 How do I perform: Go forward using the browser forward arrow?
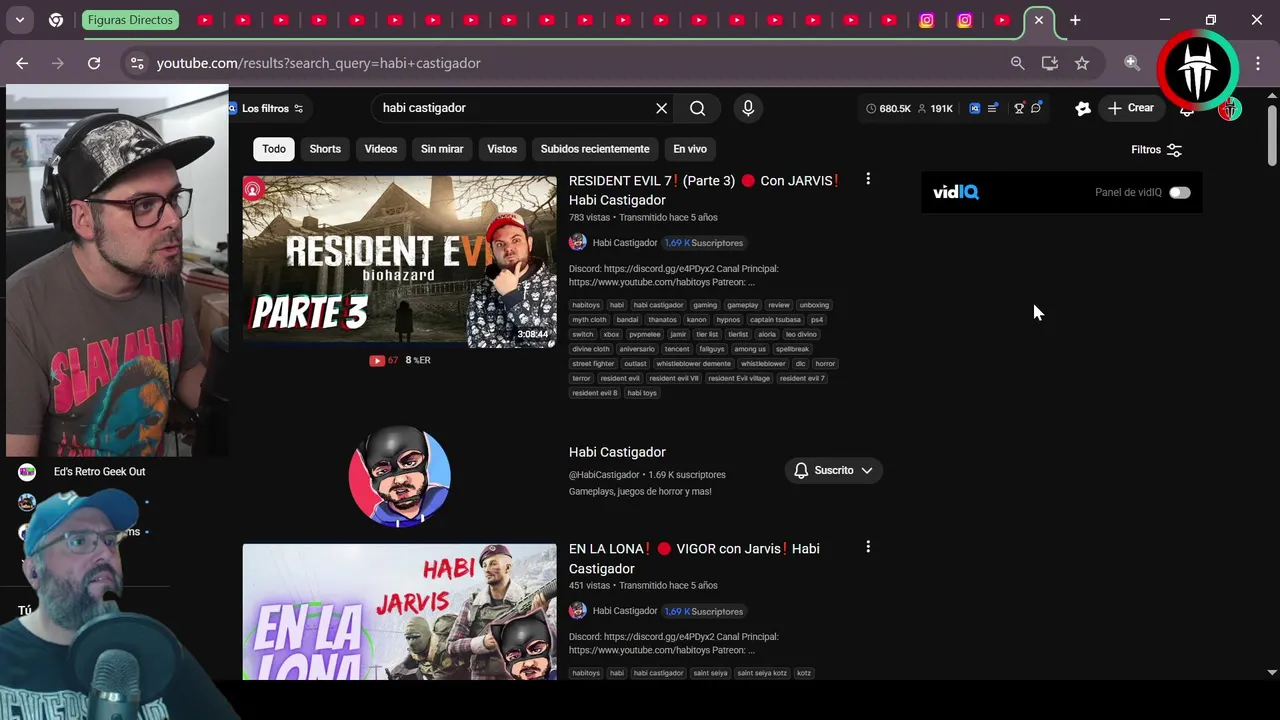[58, 63]
